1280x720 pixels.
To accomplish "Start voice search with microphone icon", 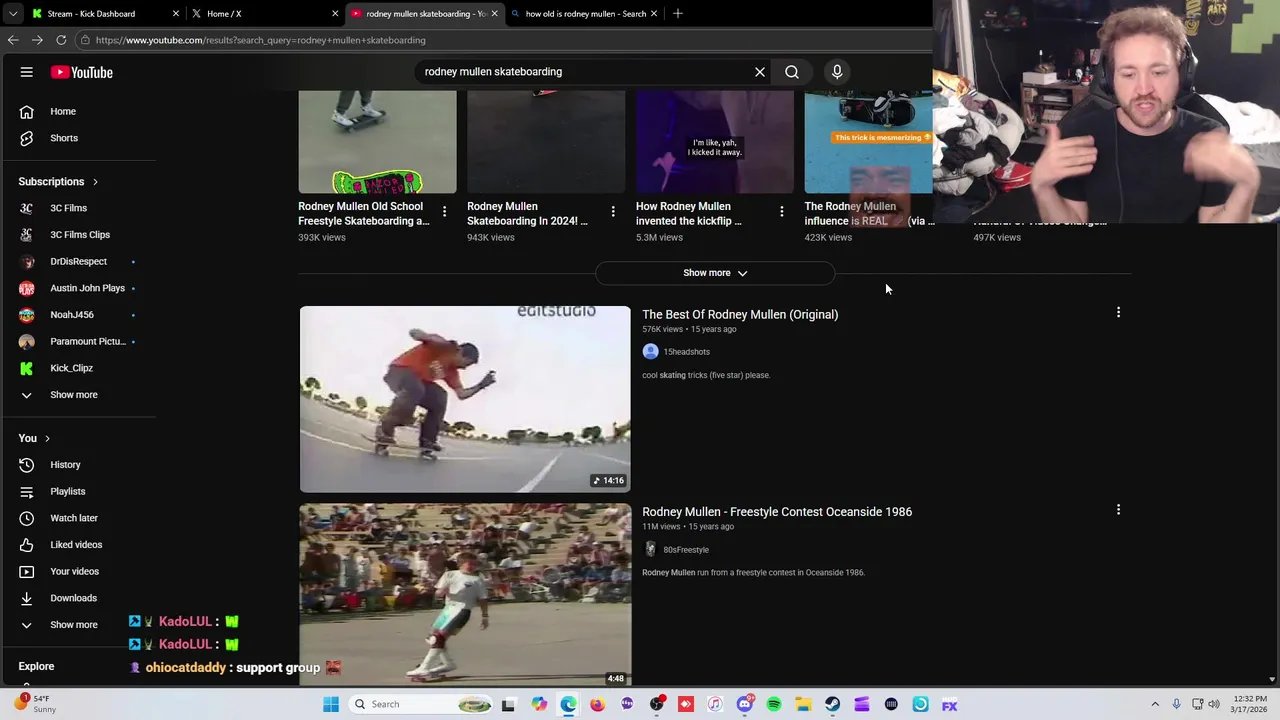I will (x=837, y=72).
